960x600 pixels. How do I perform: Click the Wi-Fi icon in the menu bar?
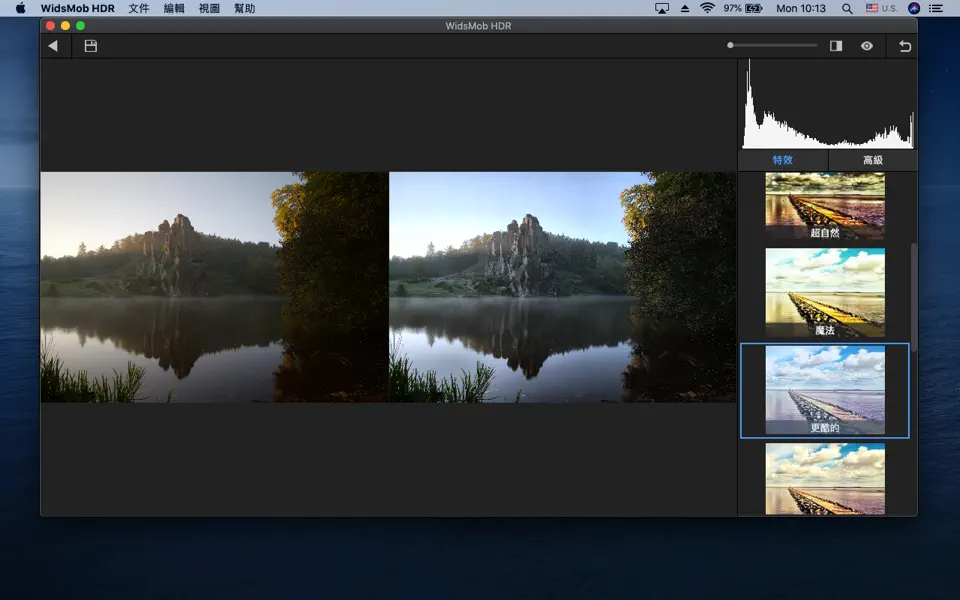pyautogui.click(x=706, y=8)
